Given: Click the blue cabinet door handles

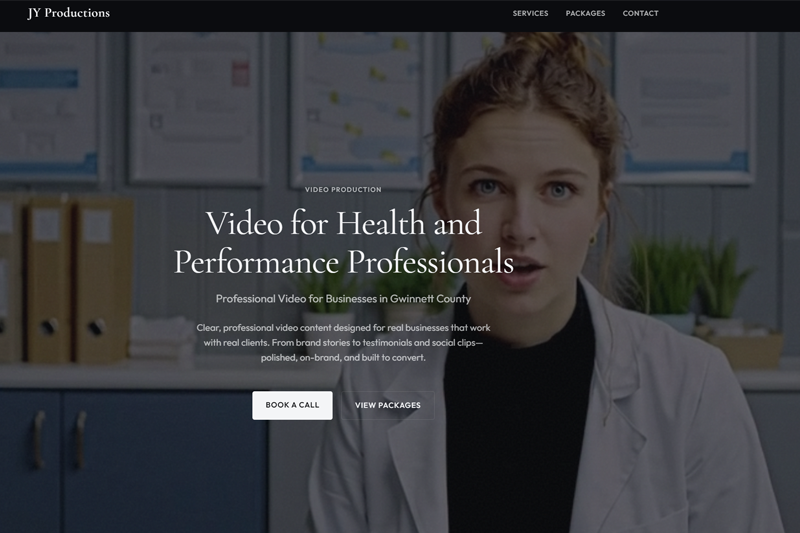Looking at the screenshot, I should point(58,440).
